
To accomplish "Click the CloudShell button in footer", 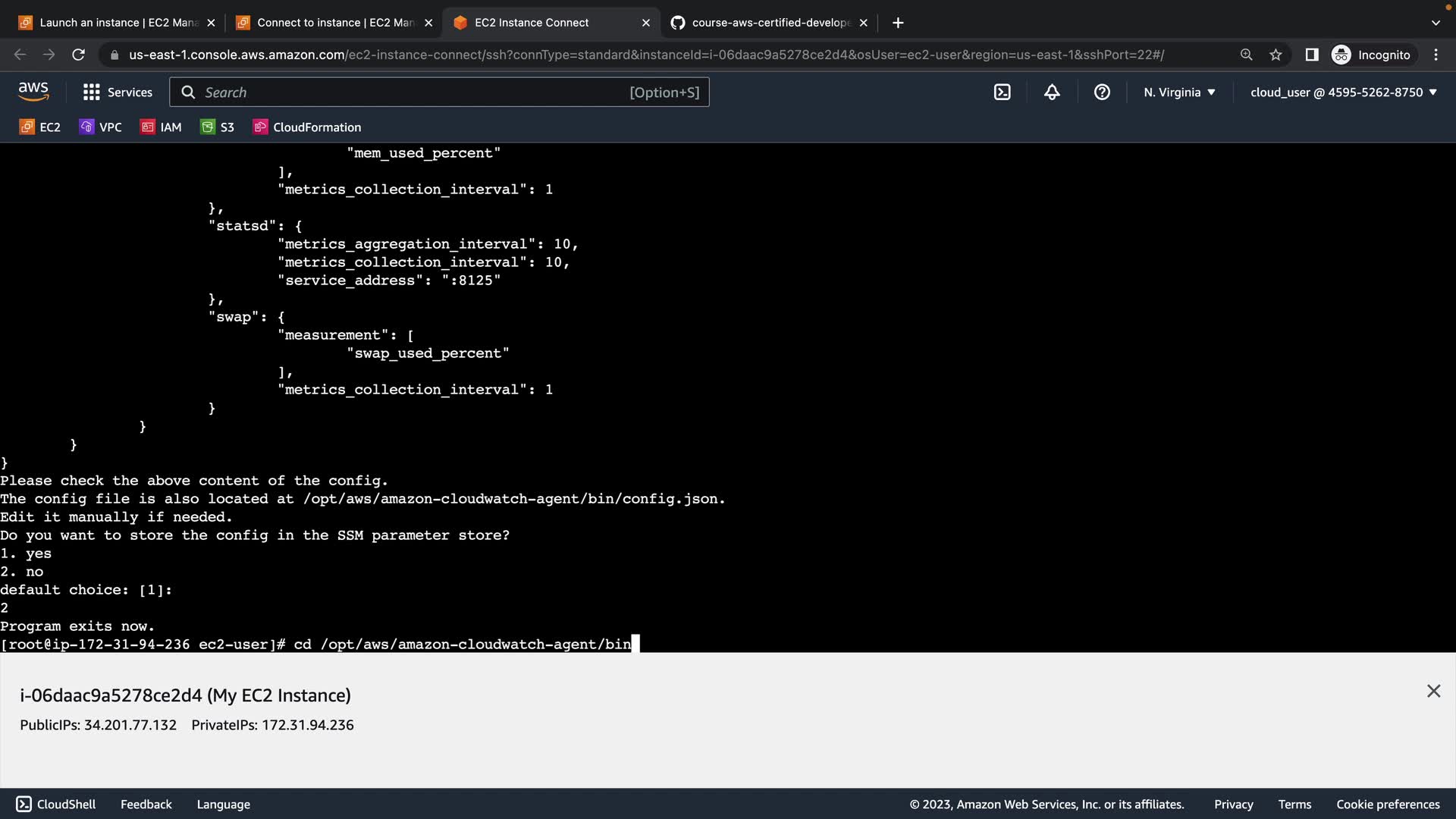I will (x=56, y=804).
